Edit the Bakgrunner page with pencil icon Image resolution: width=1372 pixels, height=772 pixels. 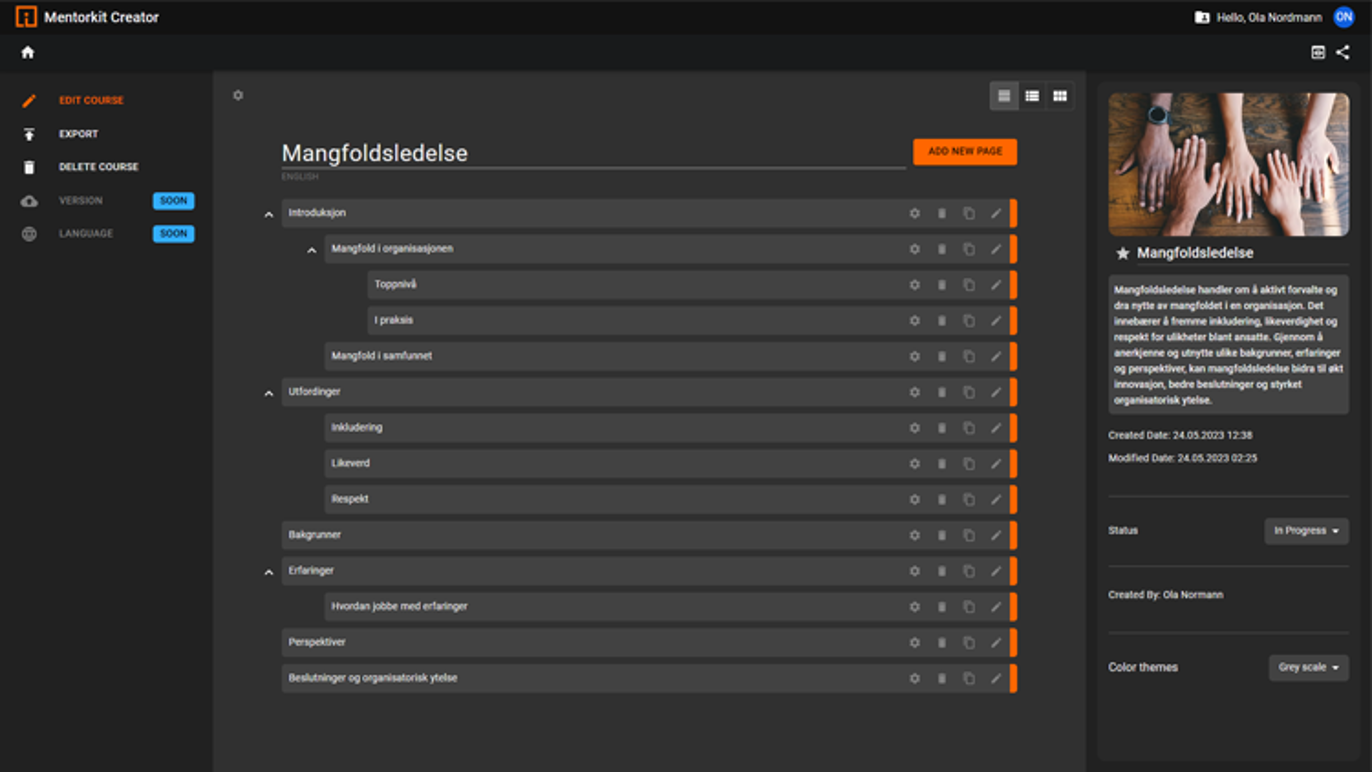[x=995, y=535]
